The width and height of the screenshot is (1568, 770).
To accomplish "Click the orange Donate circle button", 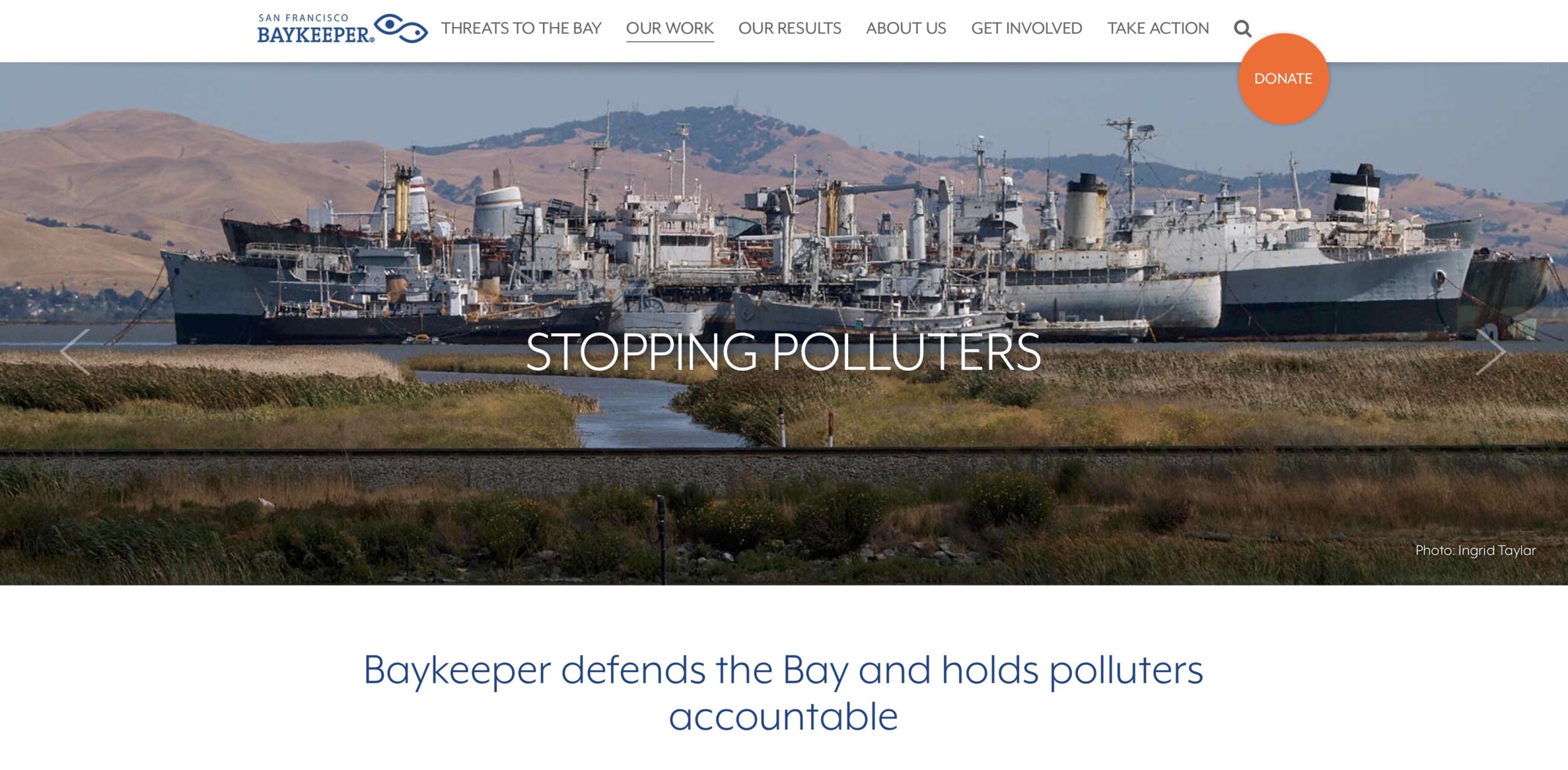I will pos(1283,78).
